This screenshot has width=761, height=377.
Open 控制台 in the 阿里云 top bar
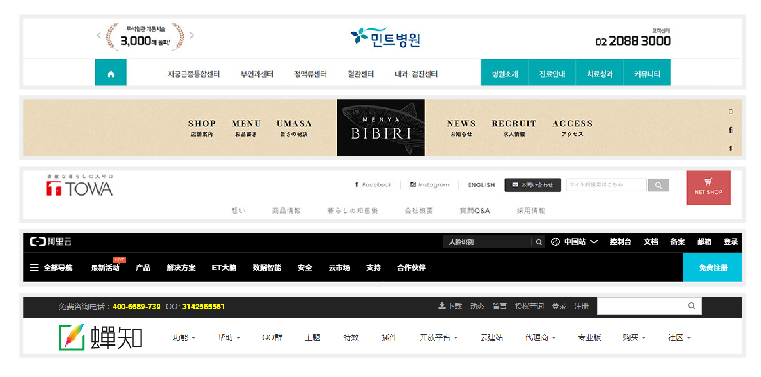621,242
